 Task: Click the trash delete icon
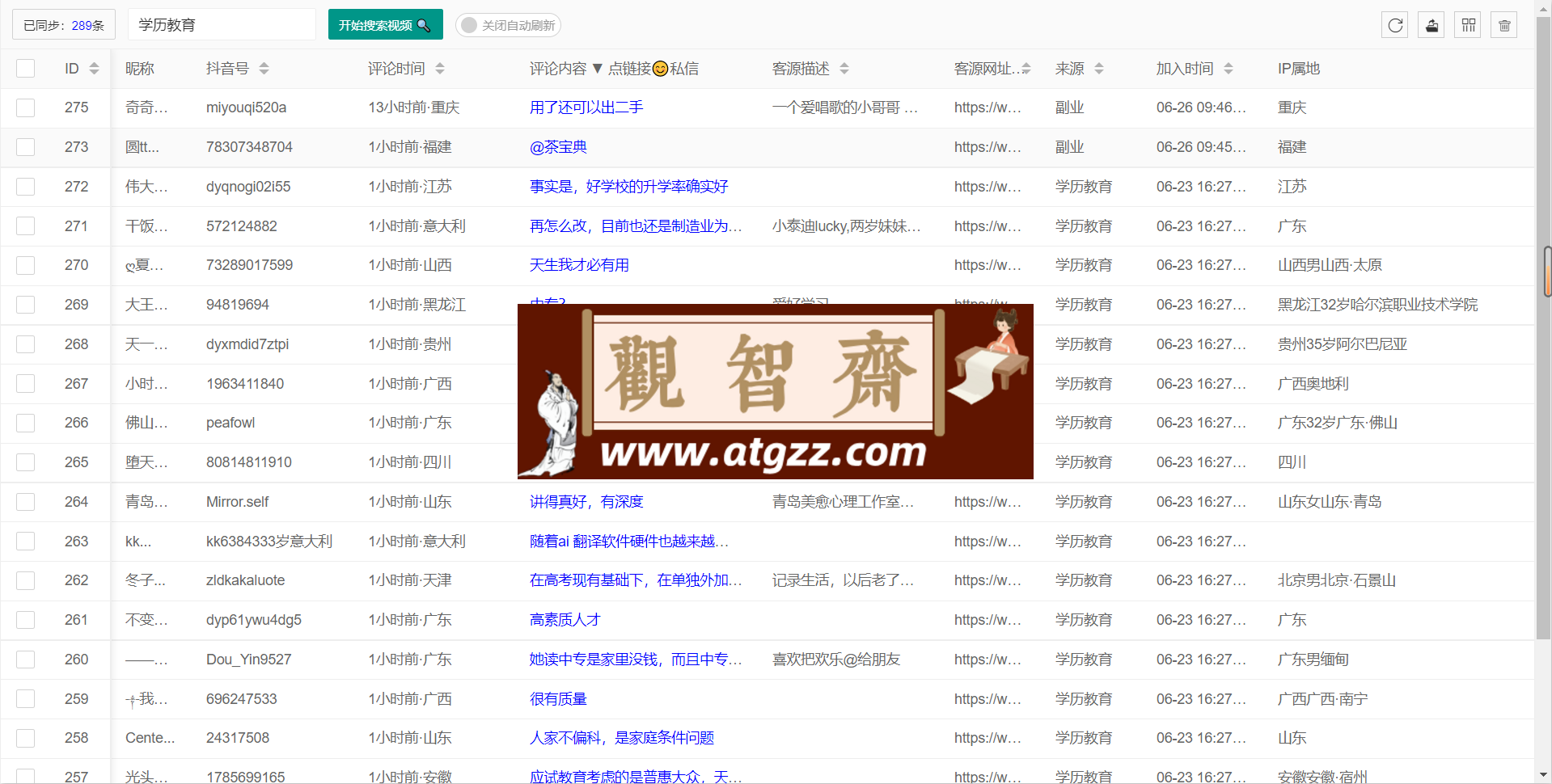click(1504, 25)
